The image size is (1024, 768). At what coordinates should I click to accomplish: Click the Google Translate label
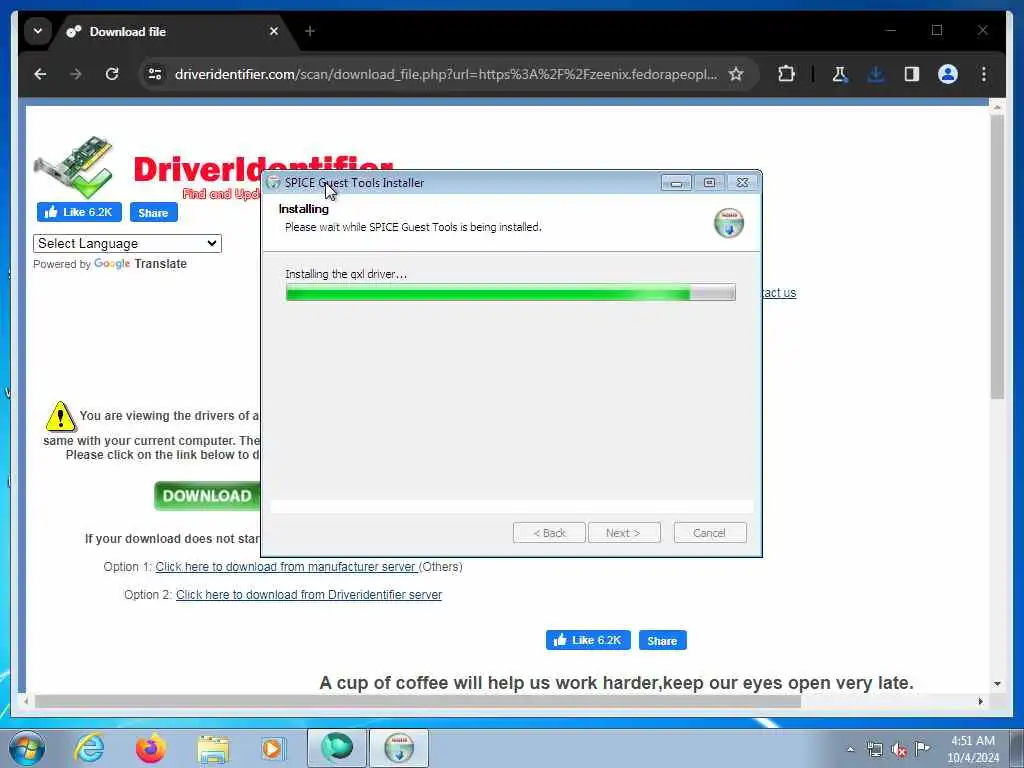coord(140,264)
